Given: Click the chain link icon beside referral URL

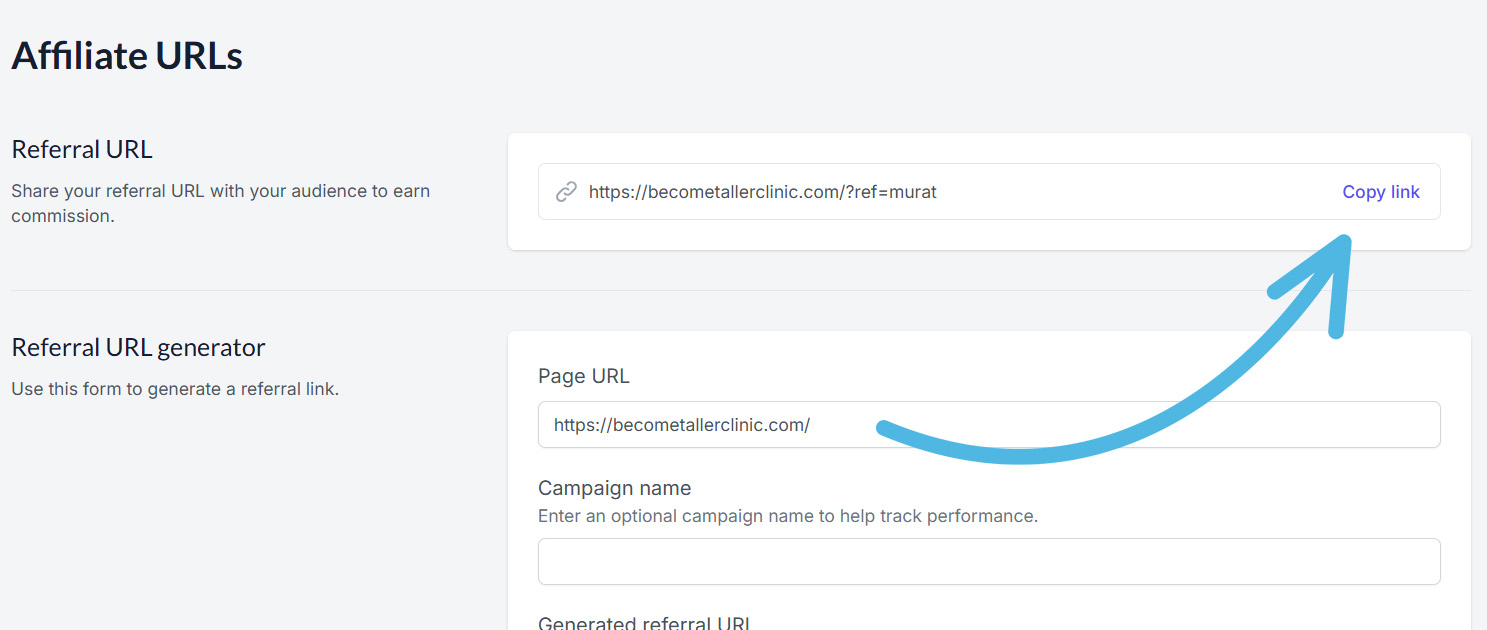Looking at the screenshot, I should 566,192.
